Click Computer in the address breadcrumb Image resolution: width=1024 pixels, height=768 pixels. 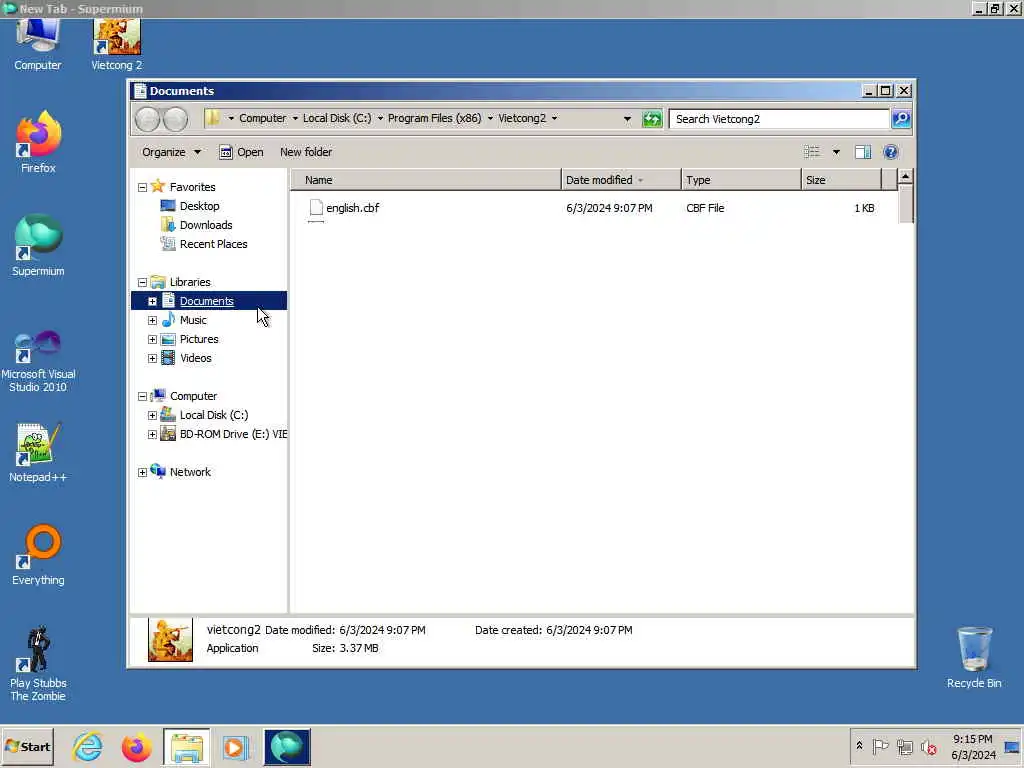point(263,118)
